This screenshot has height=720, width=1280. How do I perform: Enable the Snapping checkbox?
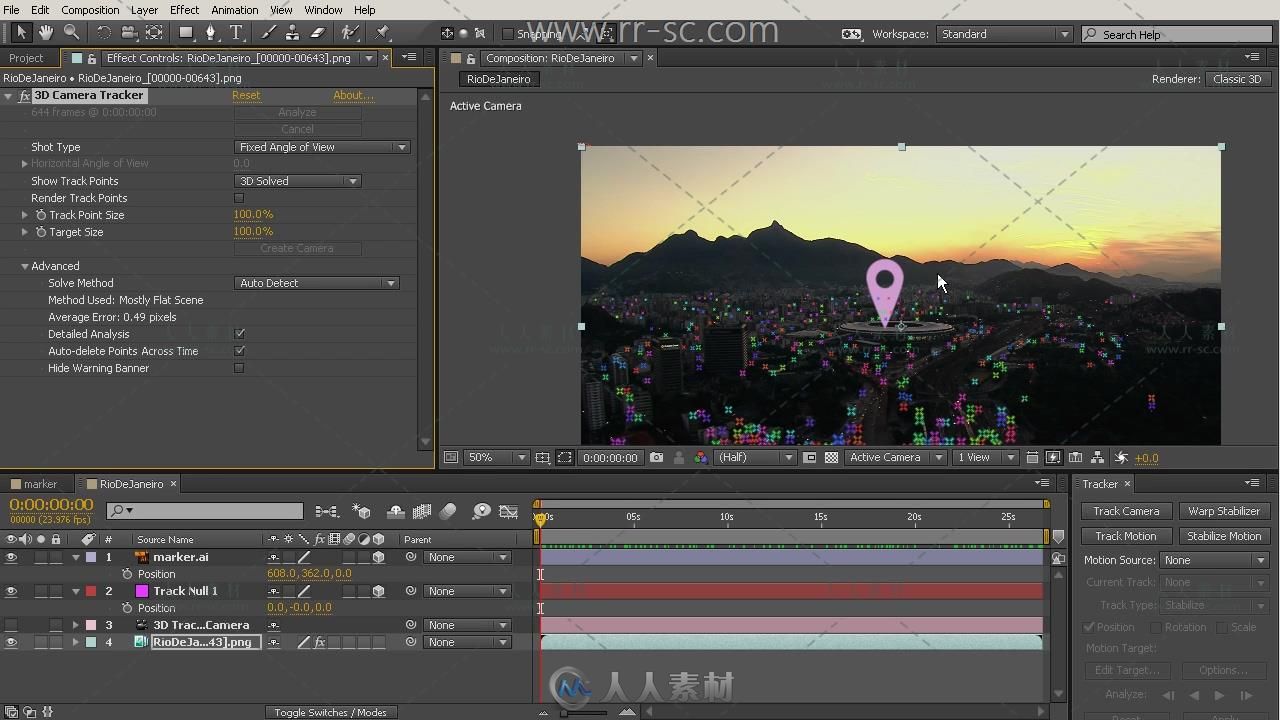coord(508,34)
